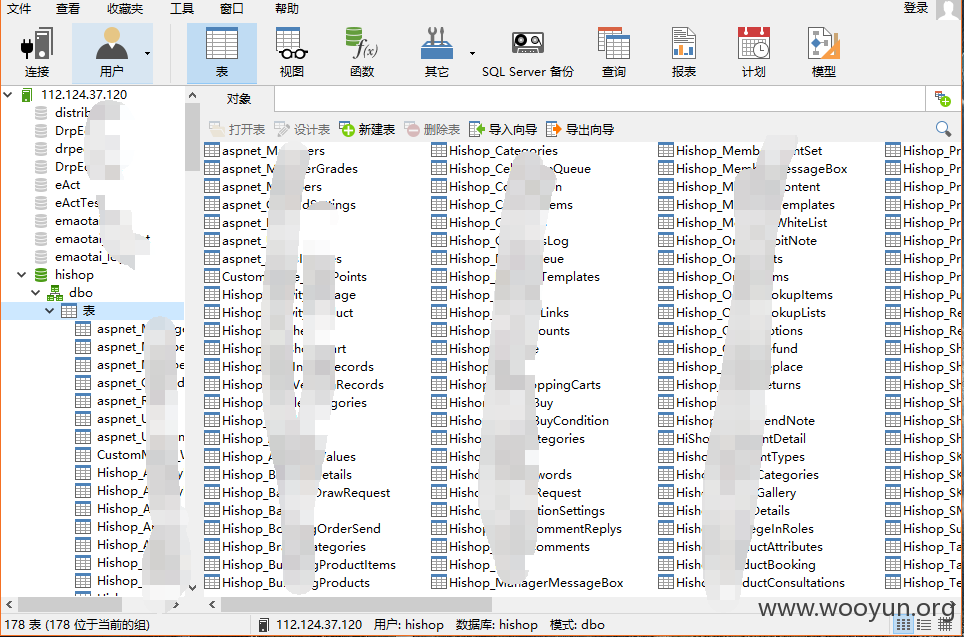Collapse the 表 tables tree node
Screen dimensions: 964x637
point(50,311)
